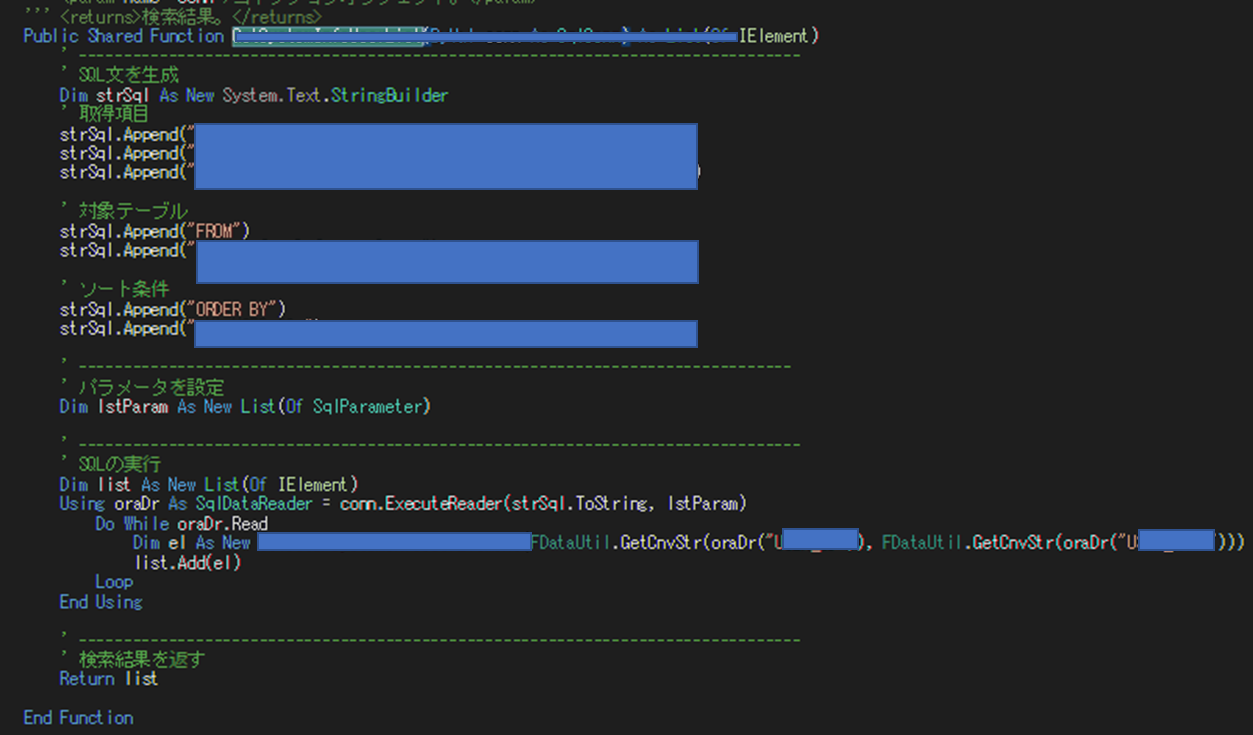Click 'Dim list As New List(Of IElement)' line
Image resolution: width=1253 pixels, height=735 pixels.
coord(209,485)
